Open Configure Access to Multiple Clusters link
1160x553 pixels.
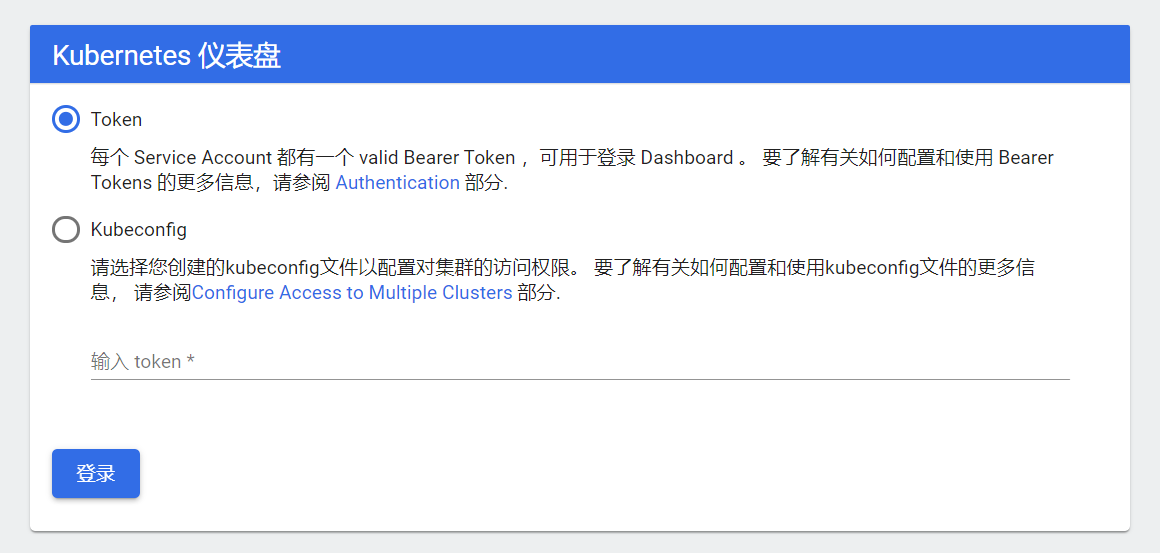352,293
